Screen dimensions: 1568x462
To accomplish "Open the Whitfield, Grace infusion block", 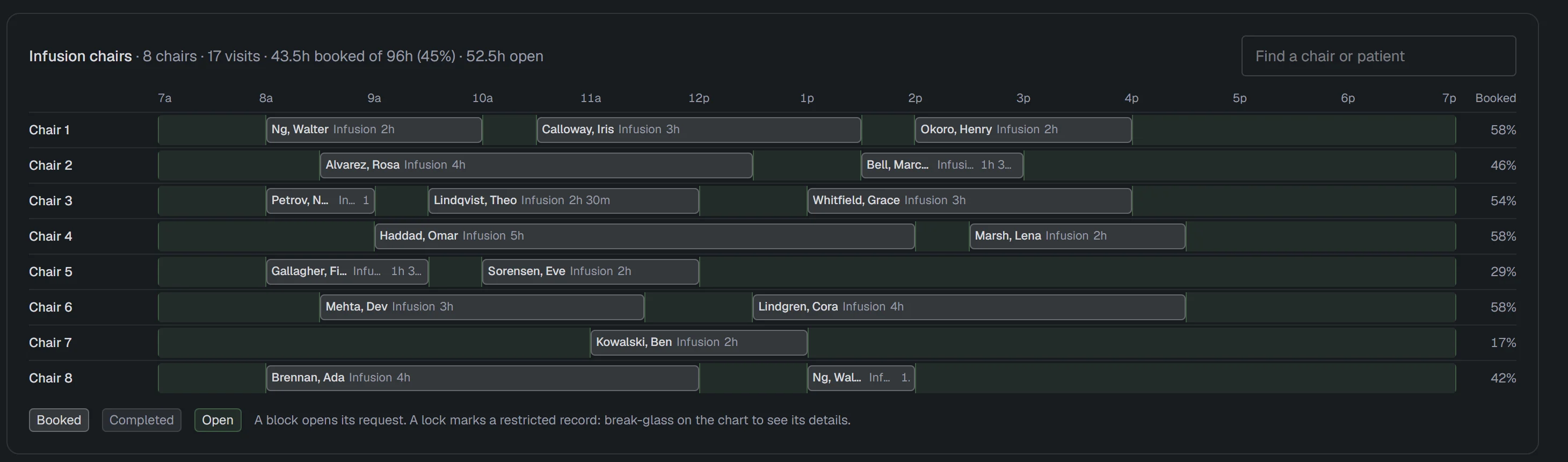I will pos(970,200).
